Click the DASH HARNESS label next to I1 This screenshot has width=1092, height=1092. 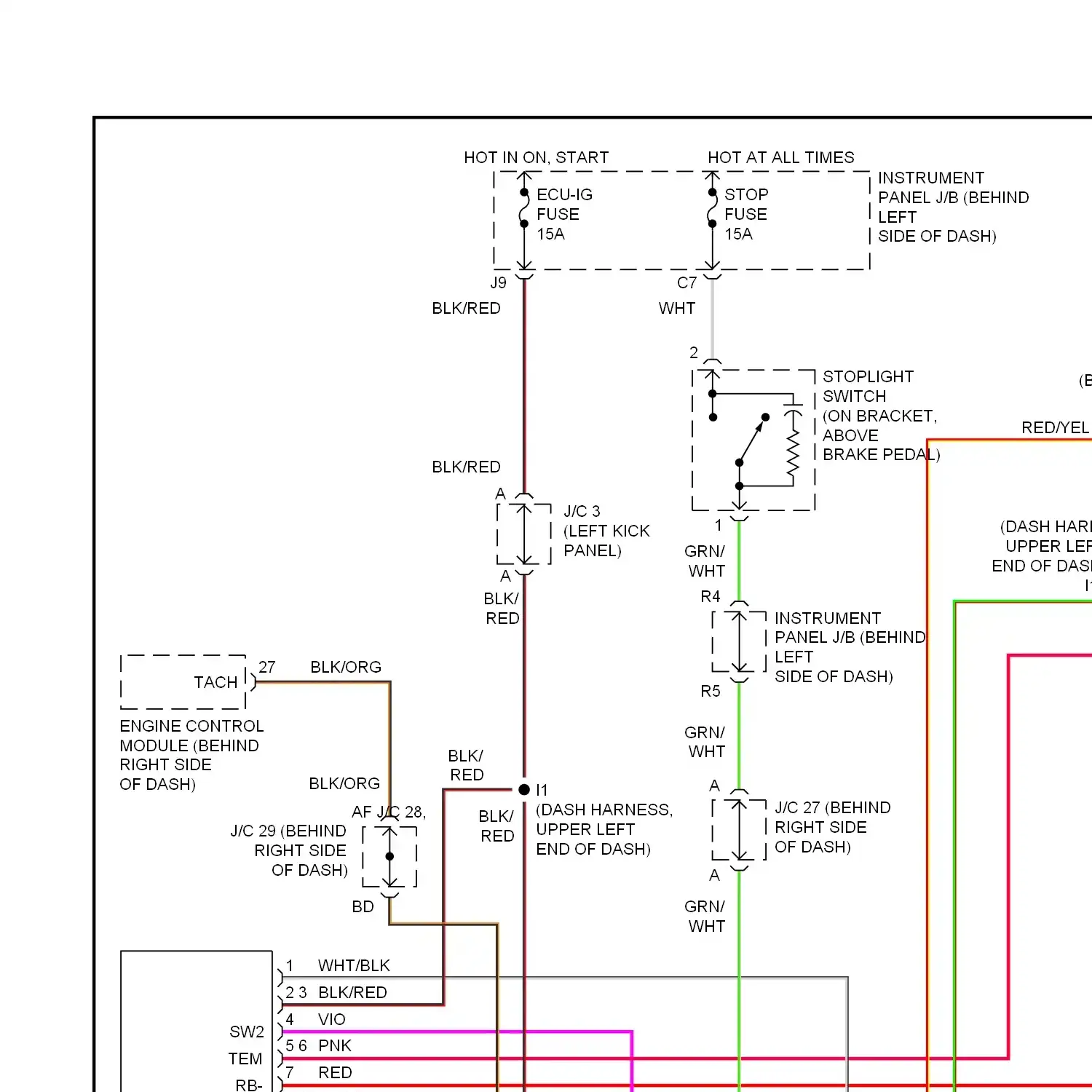pyautogui.click(x=604, y=829)
